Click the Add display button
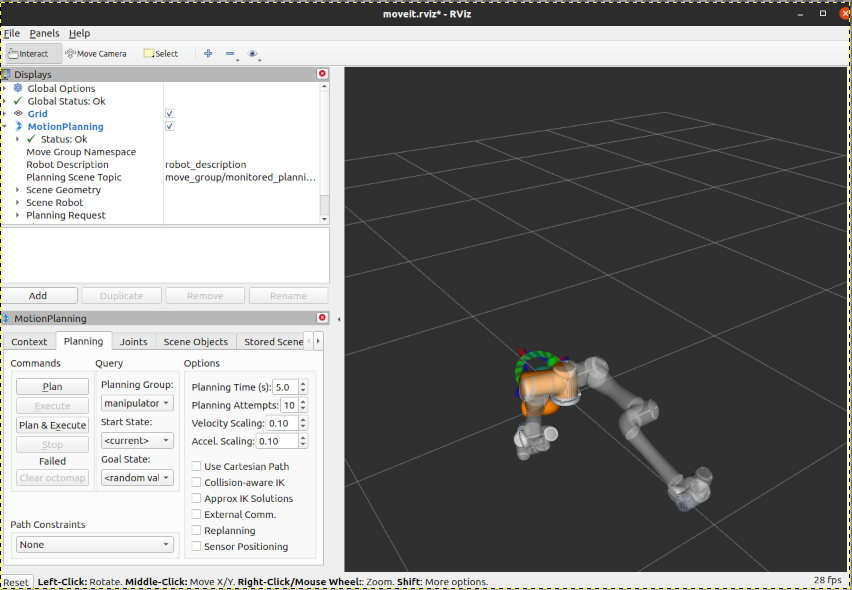 point(38,296)
